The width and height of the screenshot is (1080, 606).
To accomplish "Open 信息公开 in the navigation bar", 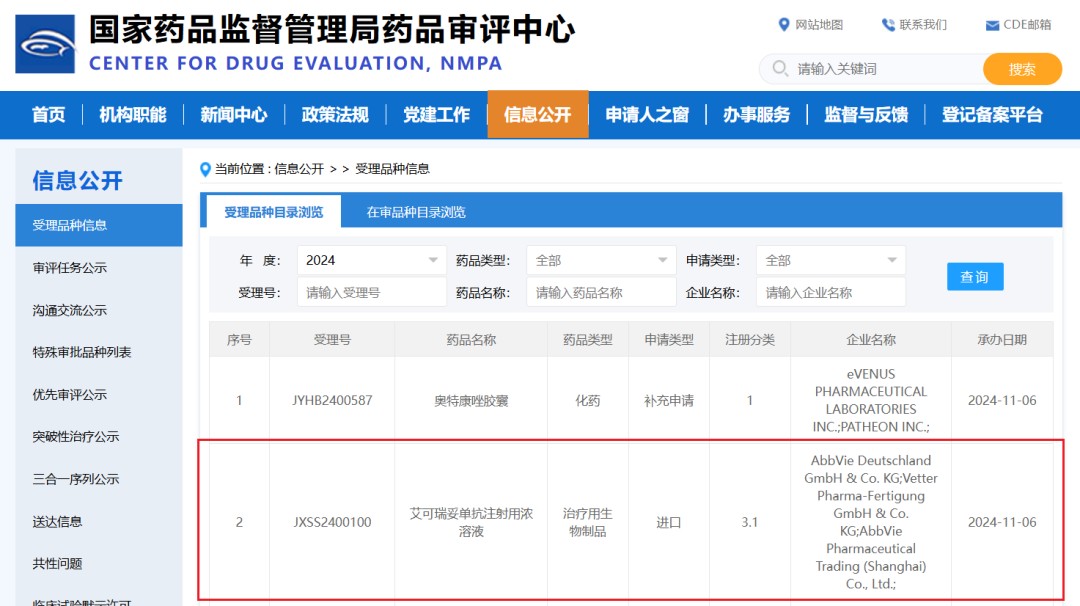I will coord(537,115).
